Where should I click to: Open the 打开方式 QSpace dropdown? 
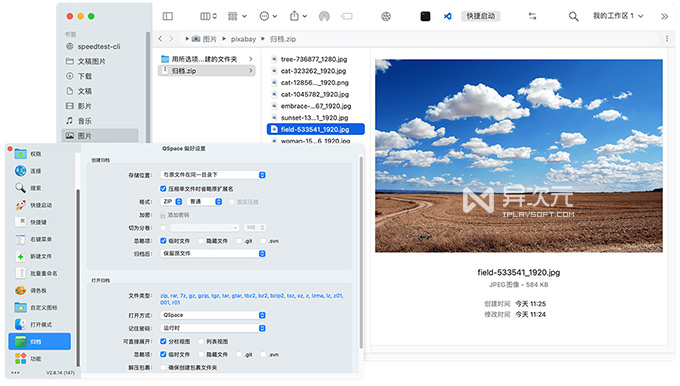pos(213,315)
